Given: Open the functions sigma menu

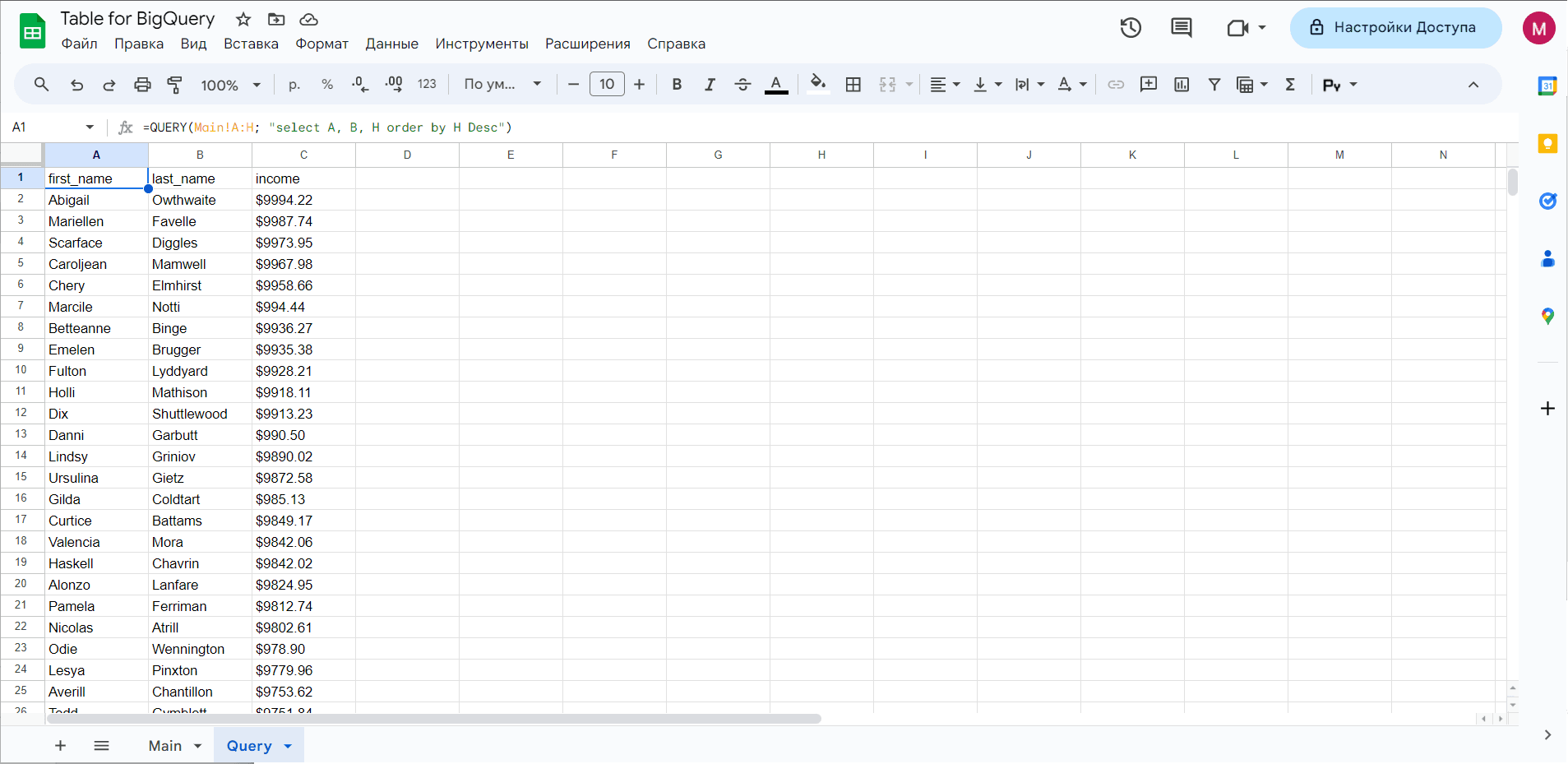Looking at the screenshot, I should pos(1290,84).
